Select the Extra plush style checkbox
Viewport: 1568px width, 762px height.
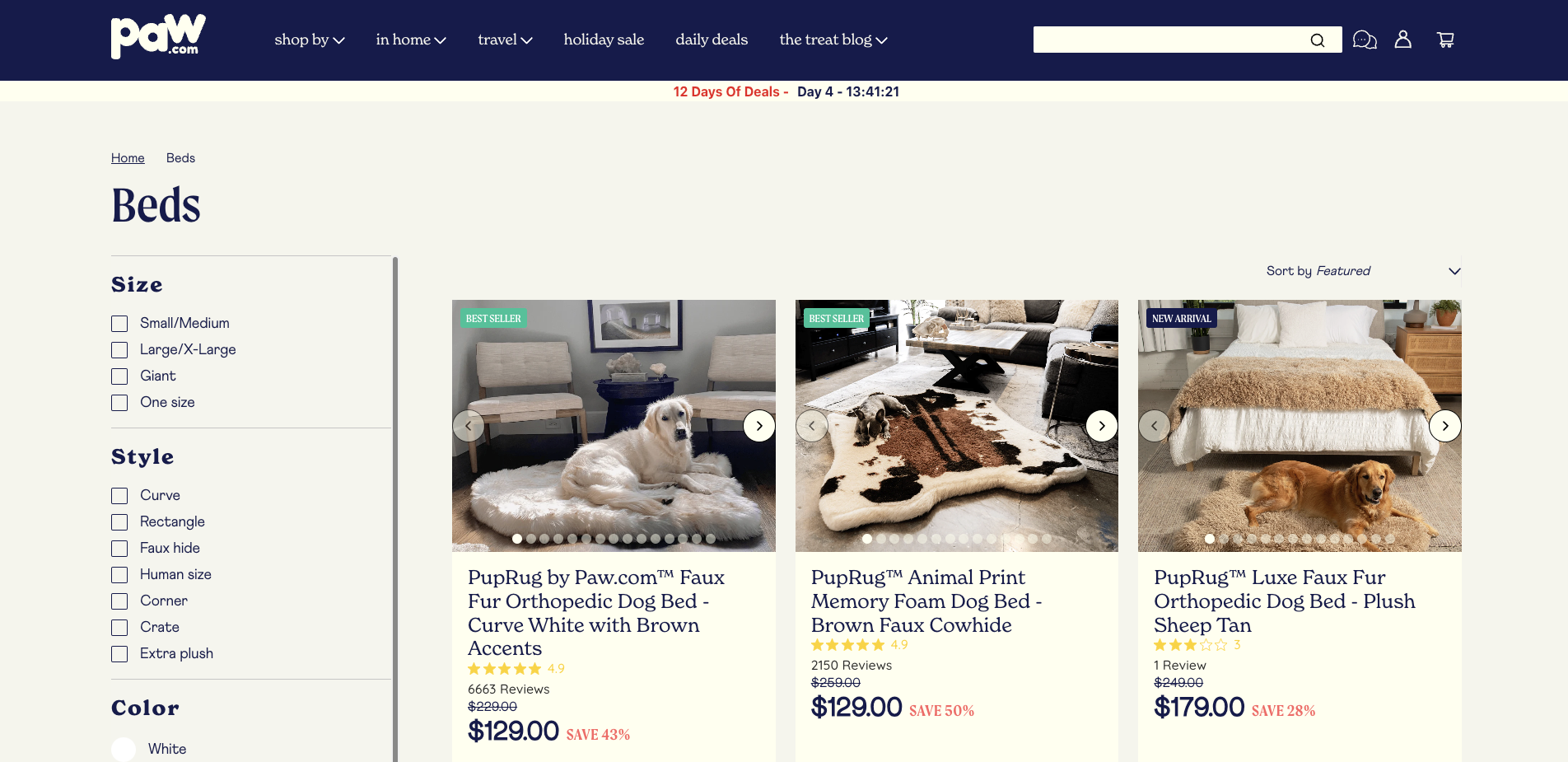click(119, 654)
